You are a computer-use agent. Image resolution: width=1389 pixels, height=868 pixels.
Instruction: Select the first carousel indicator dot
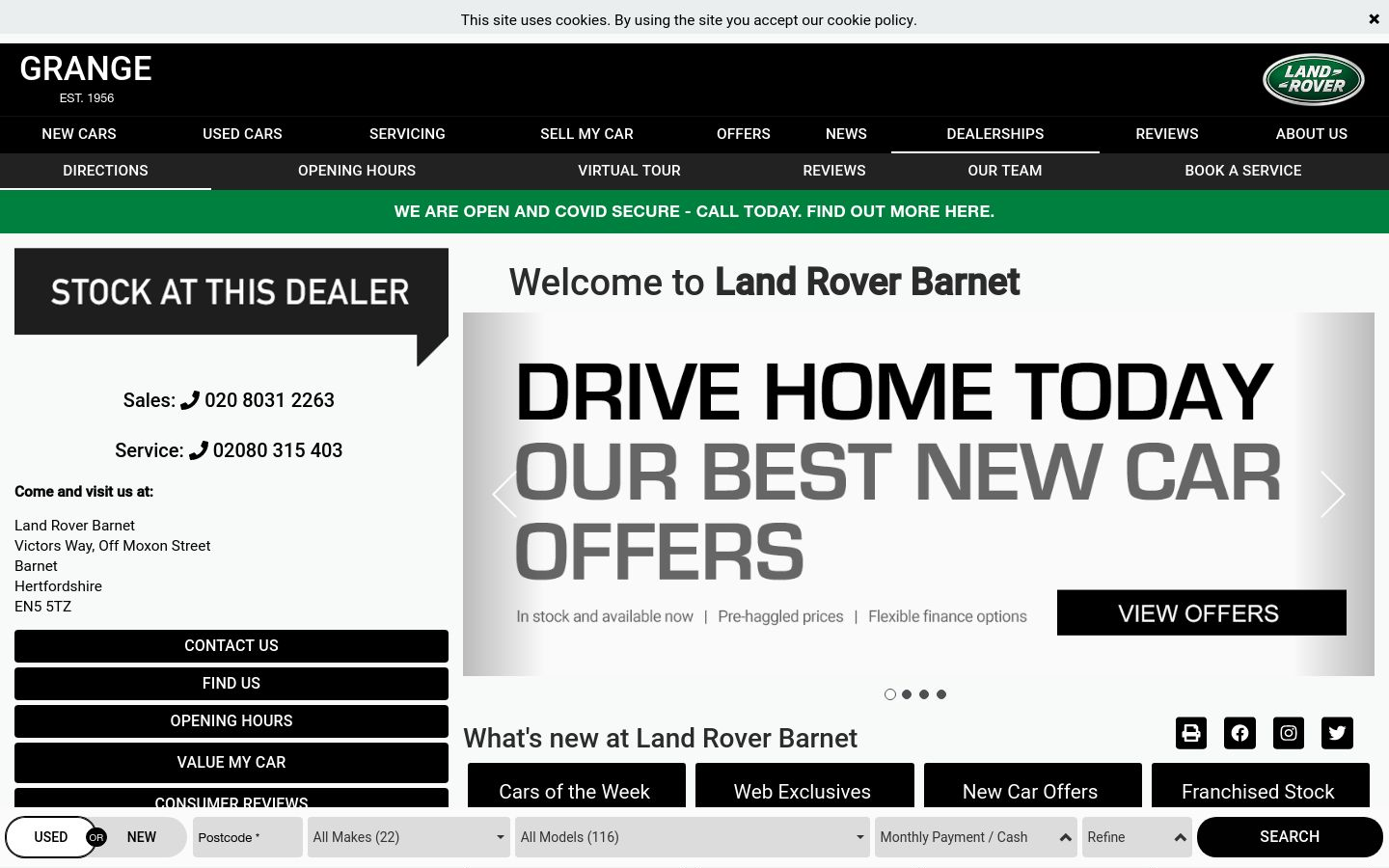tap(890, 694)
